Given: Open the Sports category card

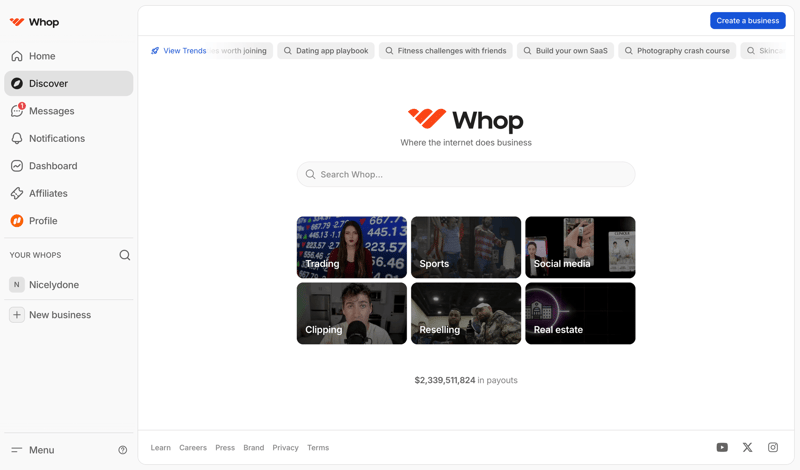Looking at the screenshot, I should (466, 248).
